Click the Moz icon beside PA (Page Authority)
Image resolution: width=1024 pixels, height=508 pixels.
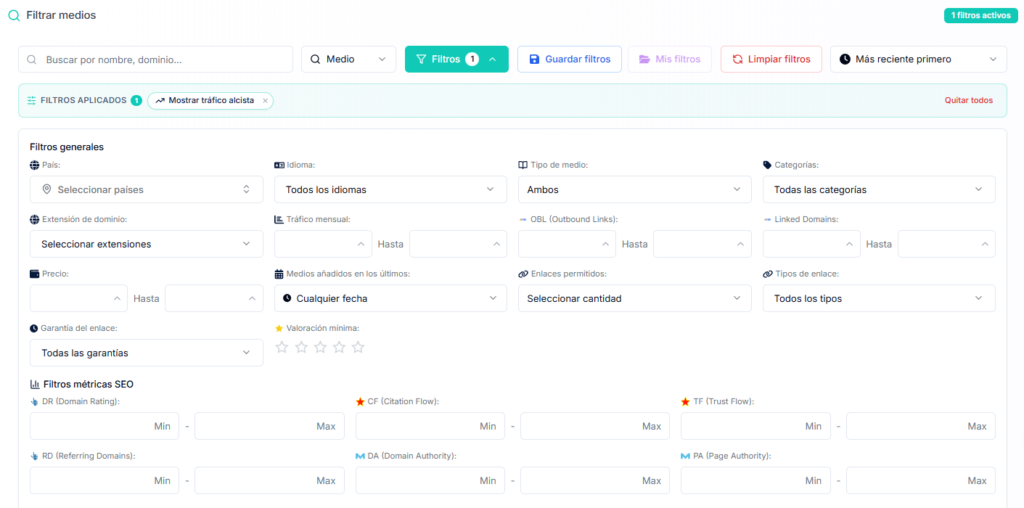(685, 456)
